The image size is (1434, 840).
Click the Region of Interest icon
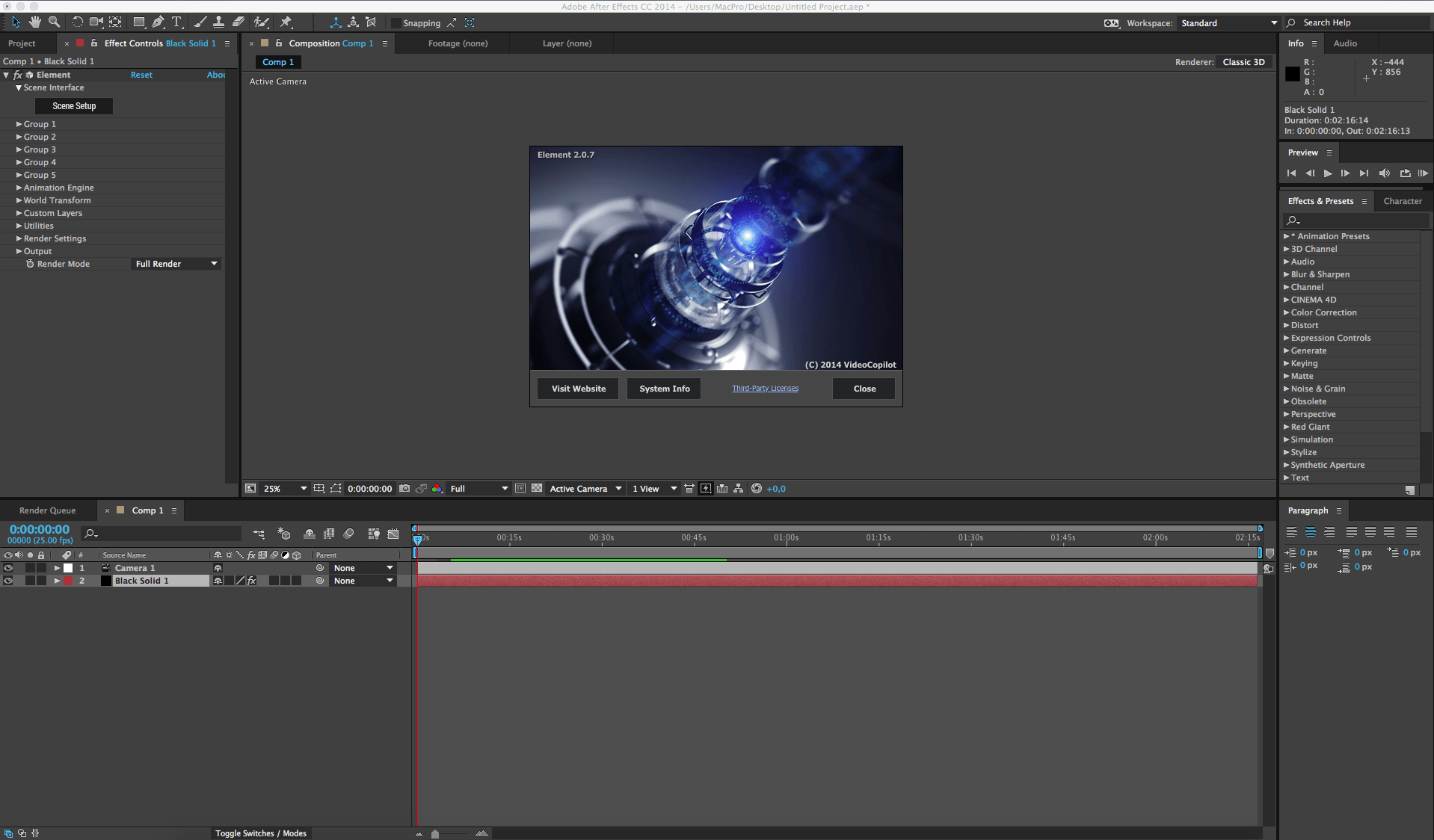pos(520,489)
